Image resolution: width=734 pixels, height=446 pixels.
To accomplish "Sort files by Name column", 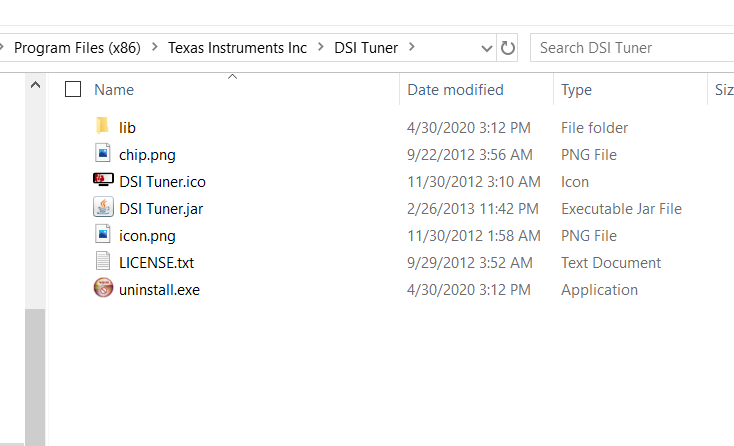I will coord(114,89).
